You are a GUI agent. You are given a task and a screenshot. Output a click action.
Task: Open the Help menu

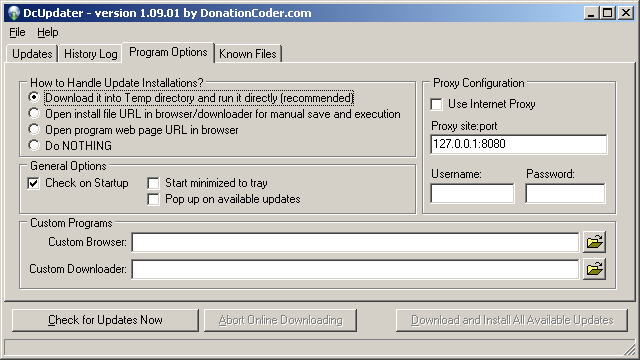click(x=47, y=32)
